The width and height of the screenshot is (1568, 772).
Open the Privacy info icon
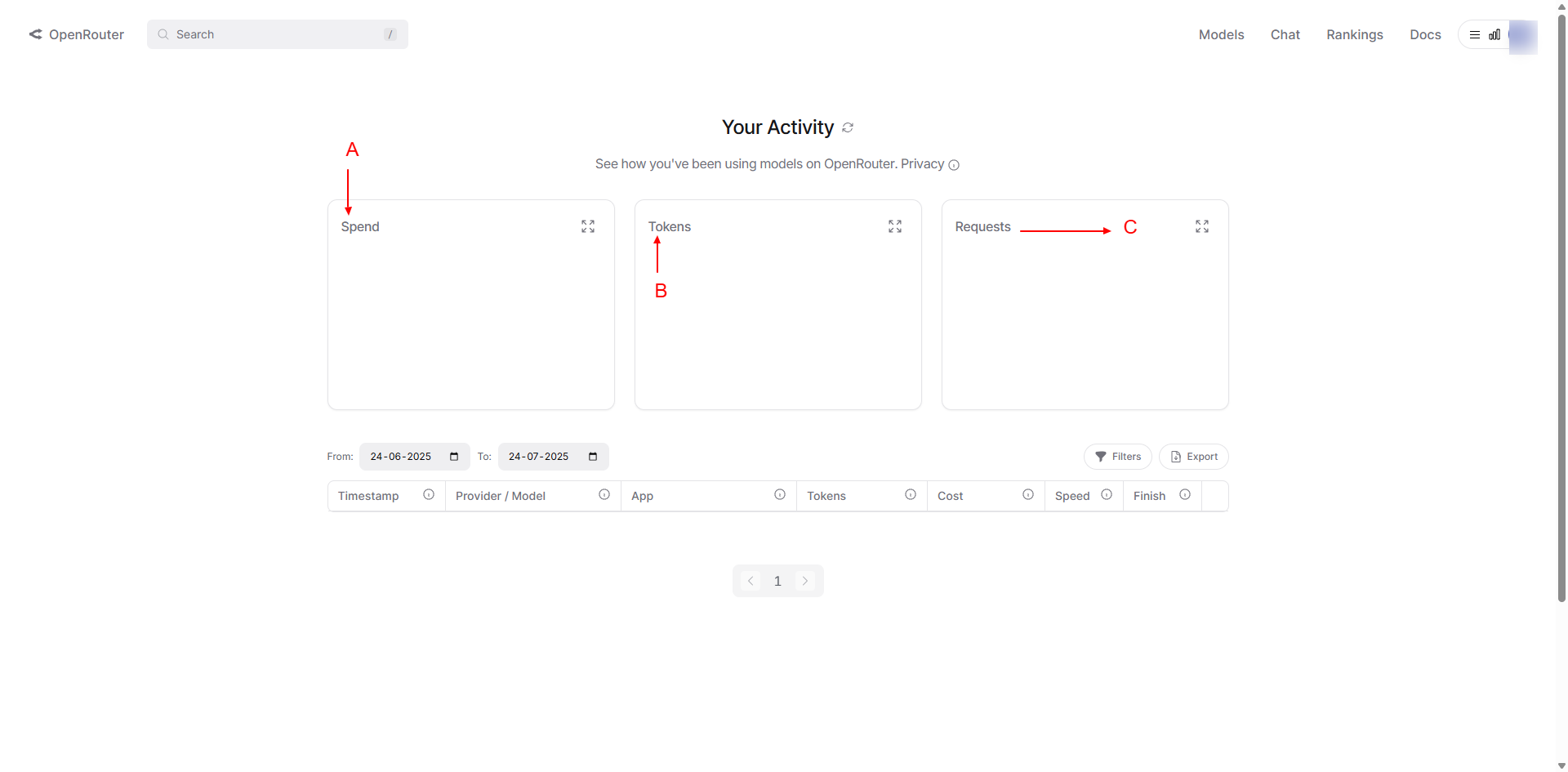954,165
